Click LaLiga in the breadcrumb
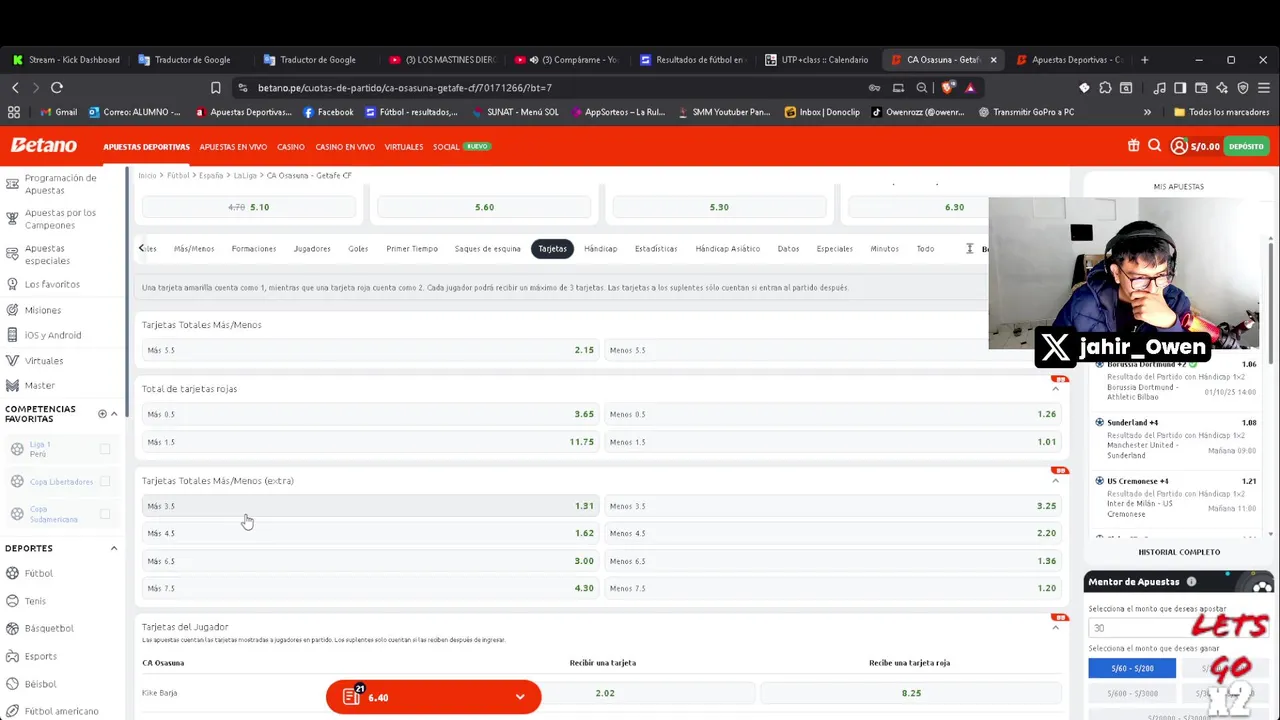The width and height of the screenshot is (1280, 720). tap(245, 176)
